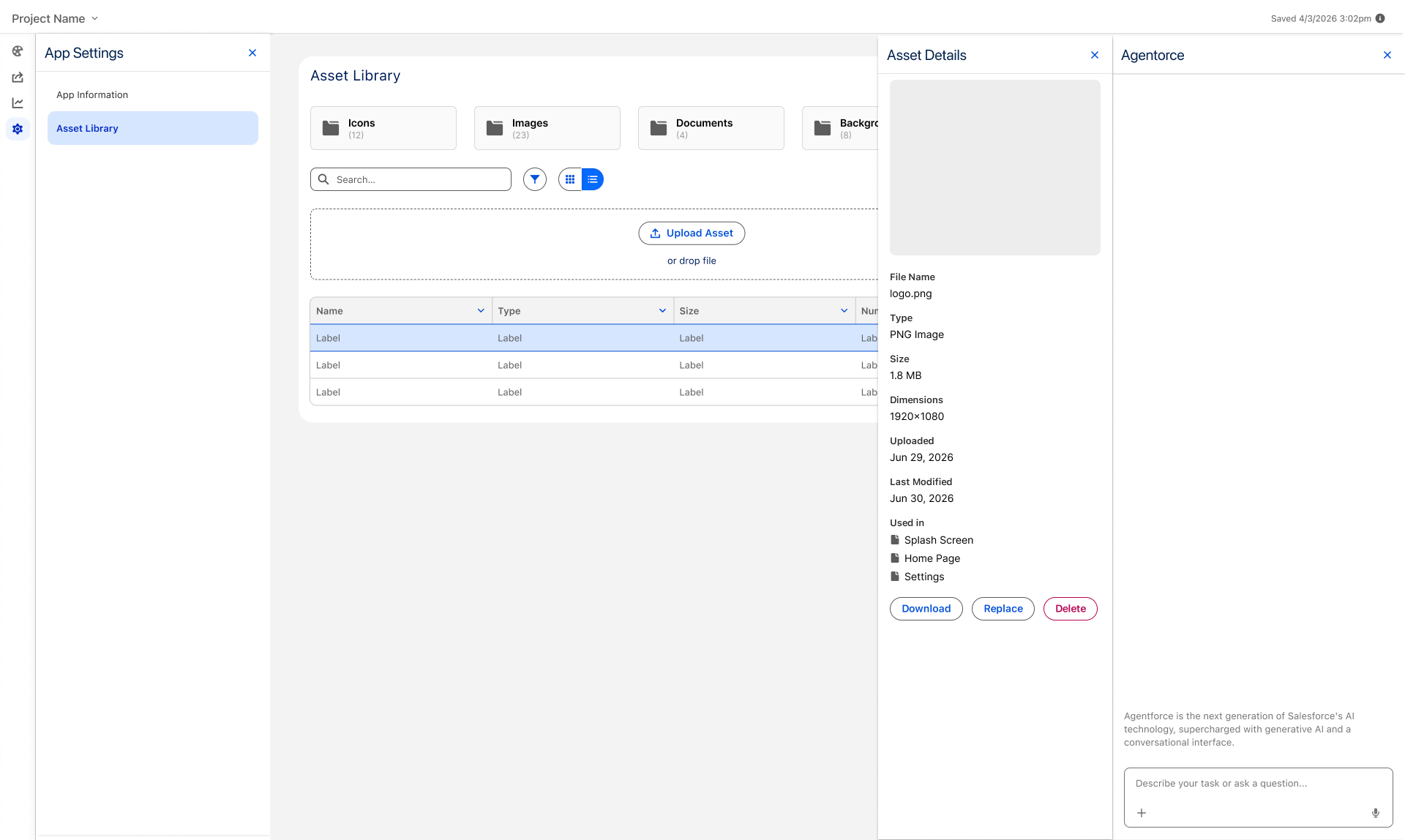The height and width of the screenshot is (840, 1405).
Task: Click the uploaded date Jun 29, 2026
Action: pyautogui.click(x=922, y=457)
